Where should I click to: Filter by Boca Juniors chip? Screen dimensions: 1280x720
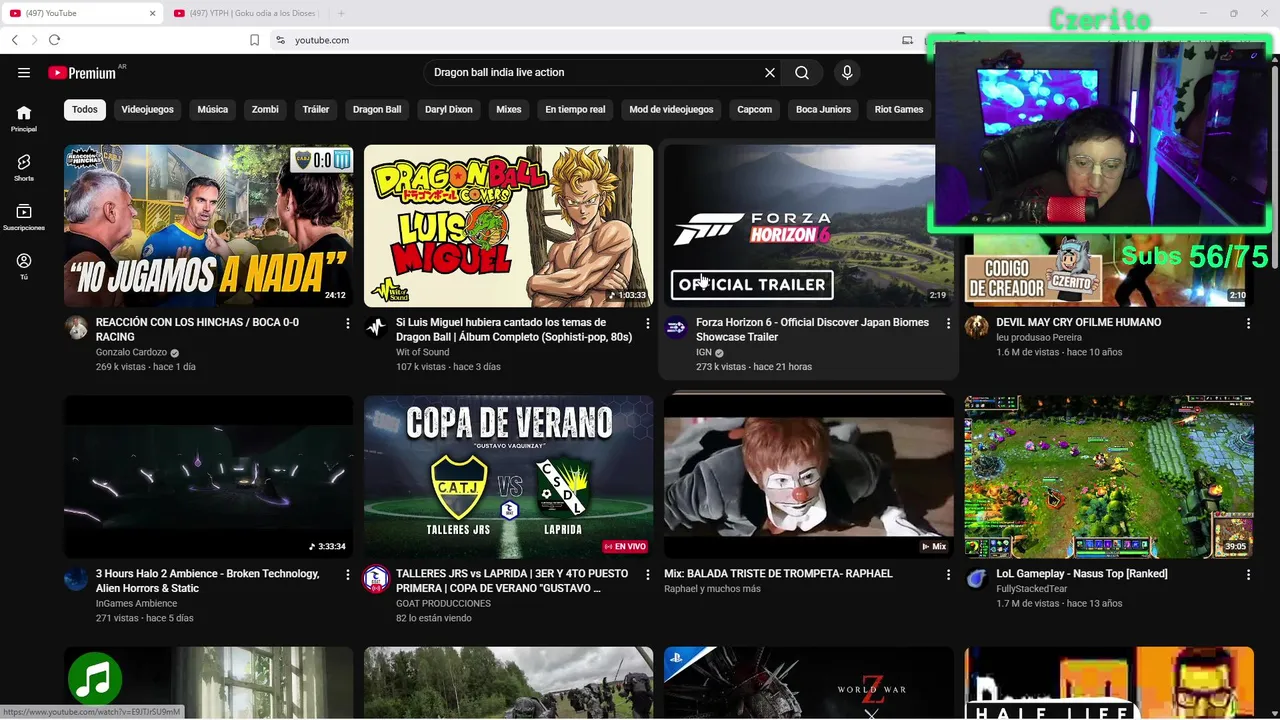click(x=823, y=109)
